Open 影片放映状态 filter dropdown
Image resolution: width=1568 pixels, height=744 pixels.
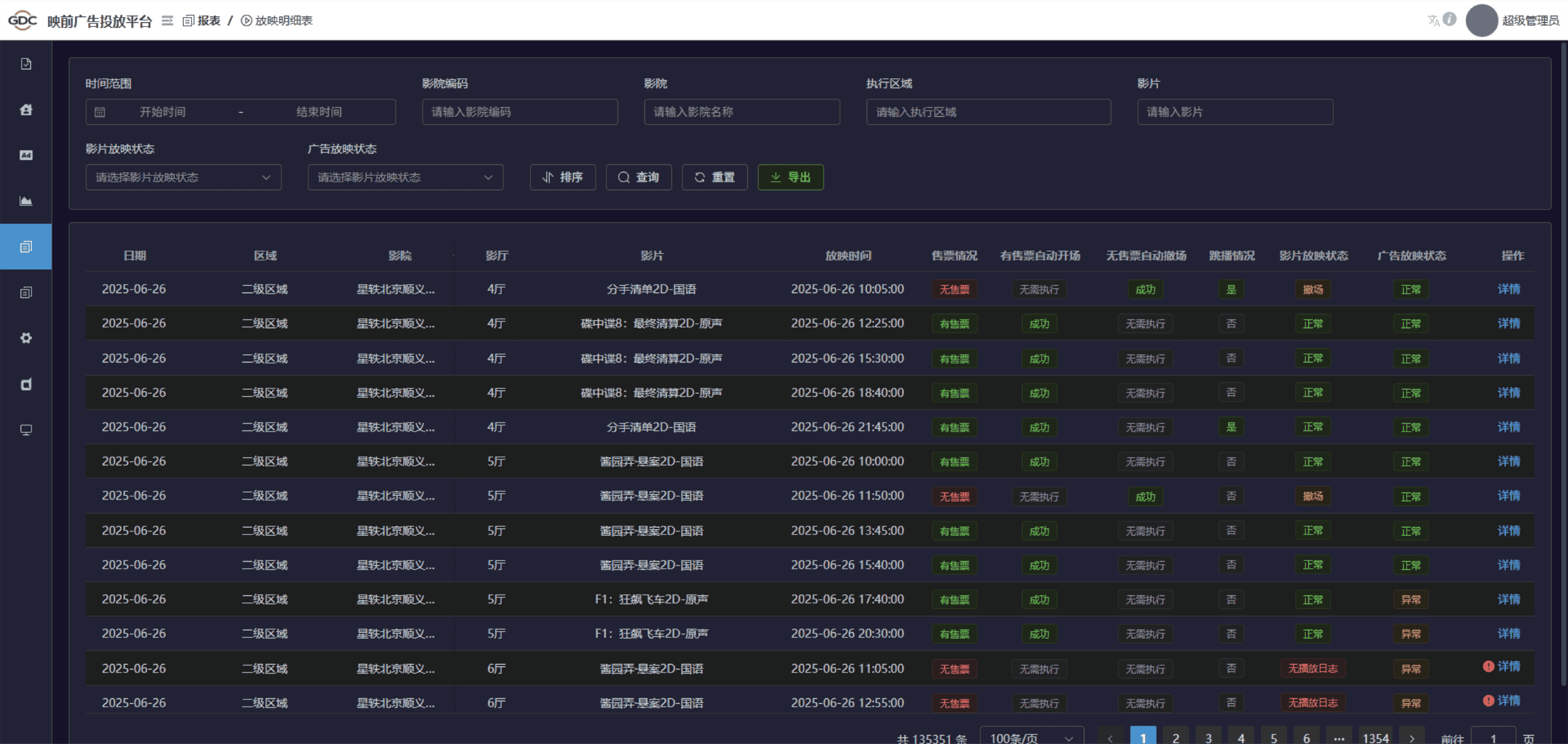click(x=183, y=178)
